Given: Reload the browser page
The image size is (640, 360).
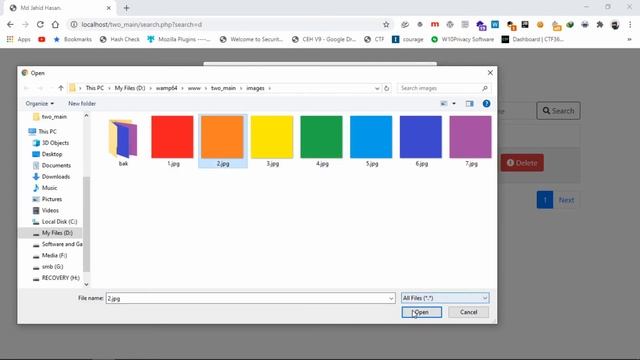Looking at the screenshot, I should 40,24.
